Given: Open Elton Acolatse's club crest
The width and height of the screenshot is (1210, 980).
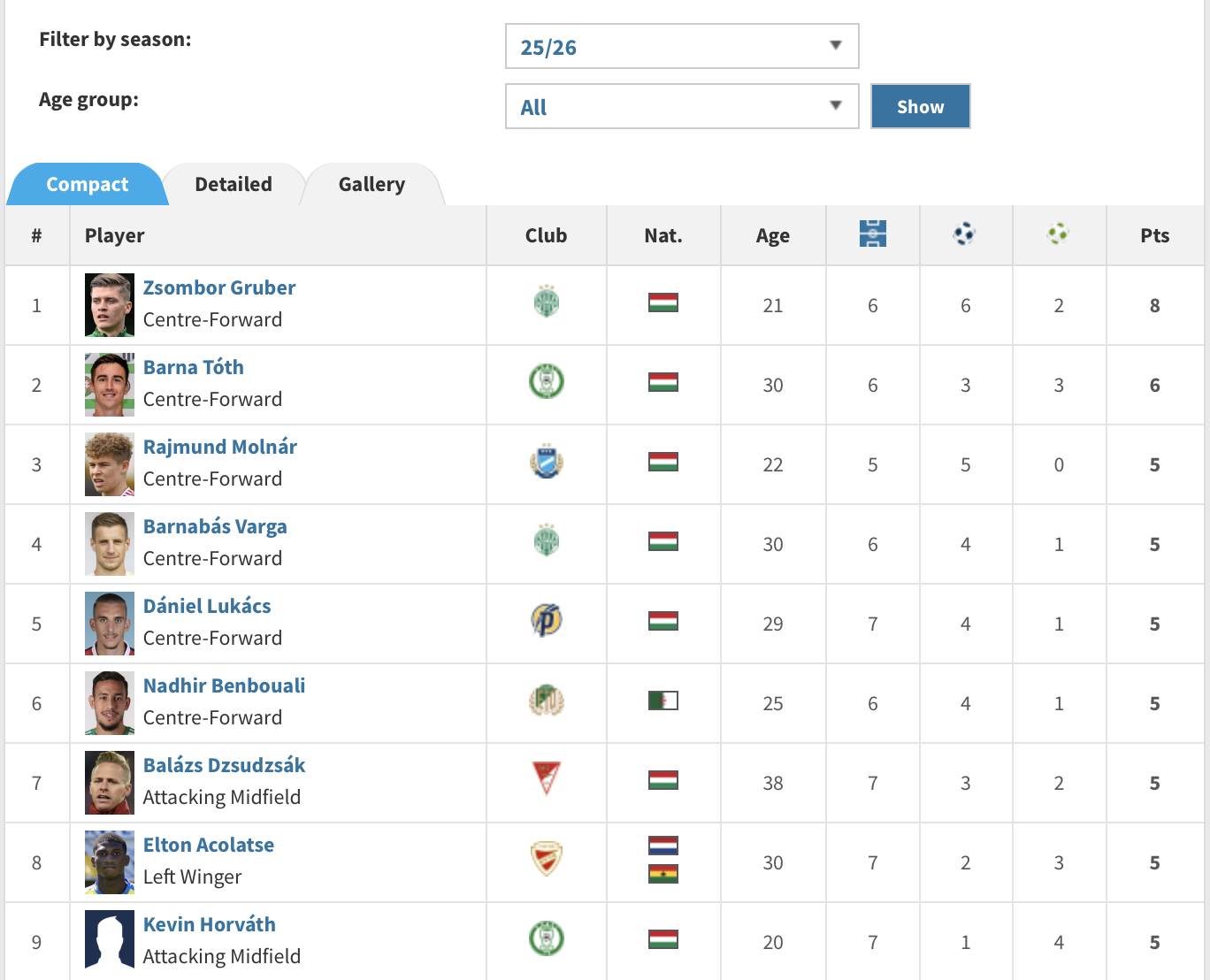Looking at the screenshot, I should (547, 858).
